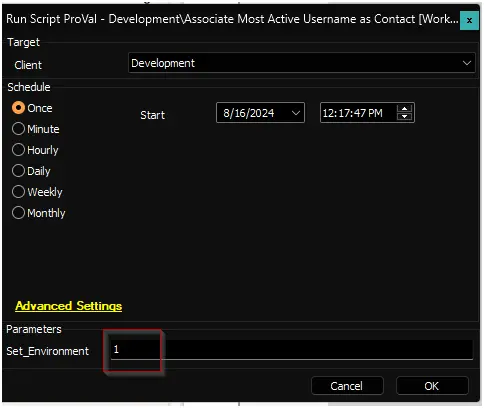Click into the Set_Environment parameter field
The width and height of the screenshot is (484, 408).
pyautogui.click(x=292, y=350)
